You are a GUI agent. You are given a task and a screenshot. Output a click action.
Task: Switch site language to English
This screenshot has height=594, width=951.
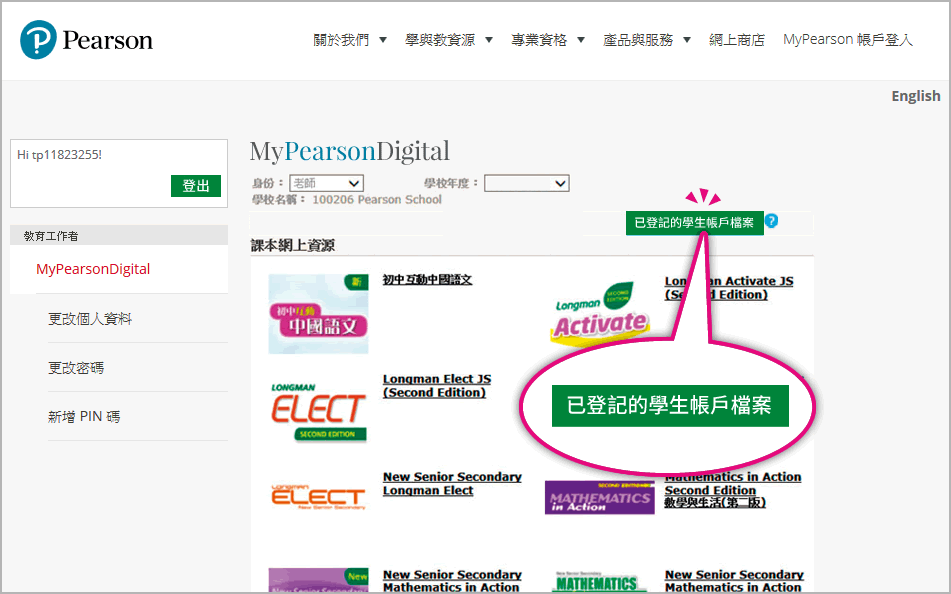pyautogui.click(x=915, y=95)
